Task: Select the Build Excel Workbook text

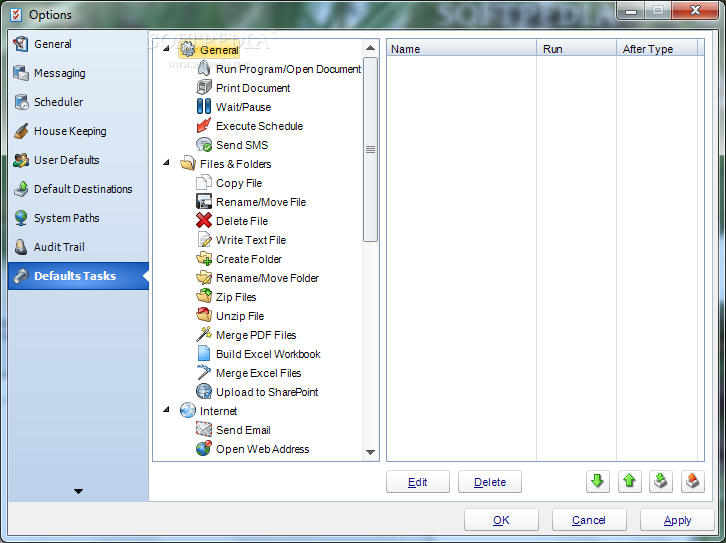Action: 268,354
